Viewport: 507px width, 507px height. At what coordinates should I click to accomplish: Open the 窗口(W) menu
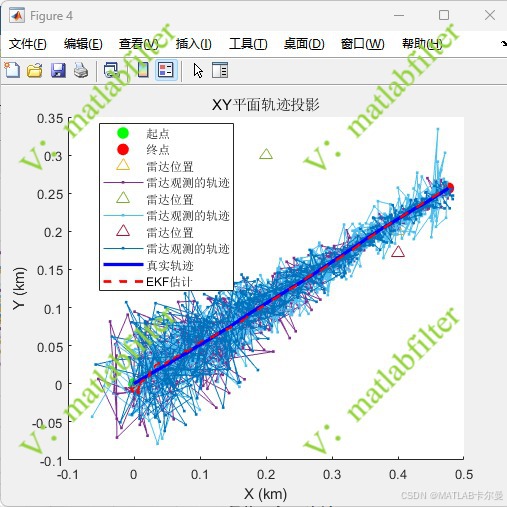click(x=363, y=44)
